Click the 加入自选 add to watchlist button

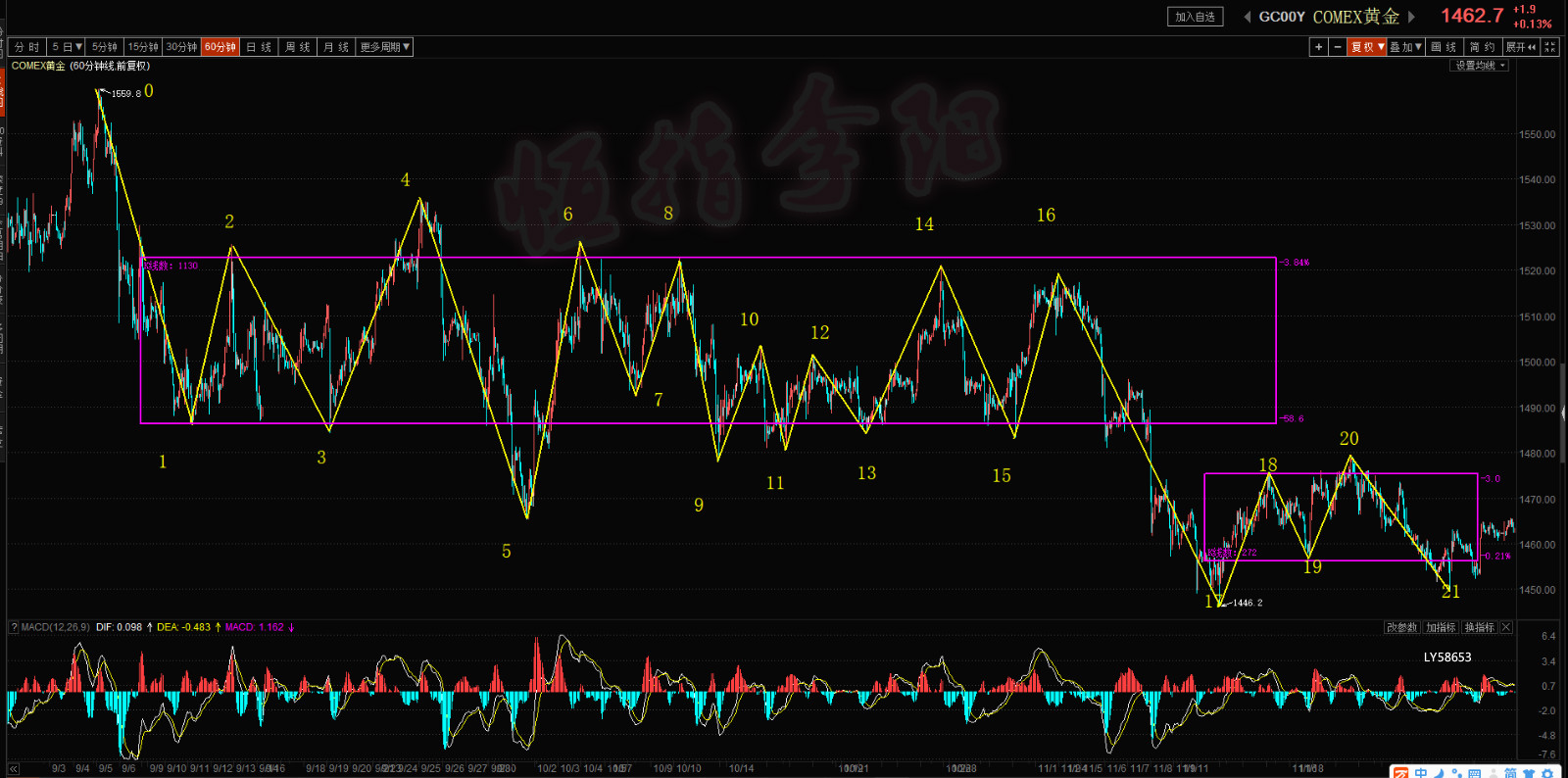tap(1195, 17)
